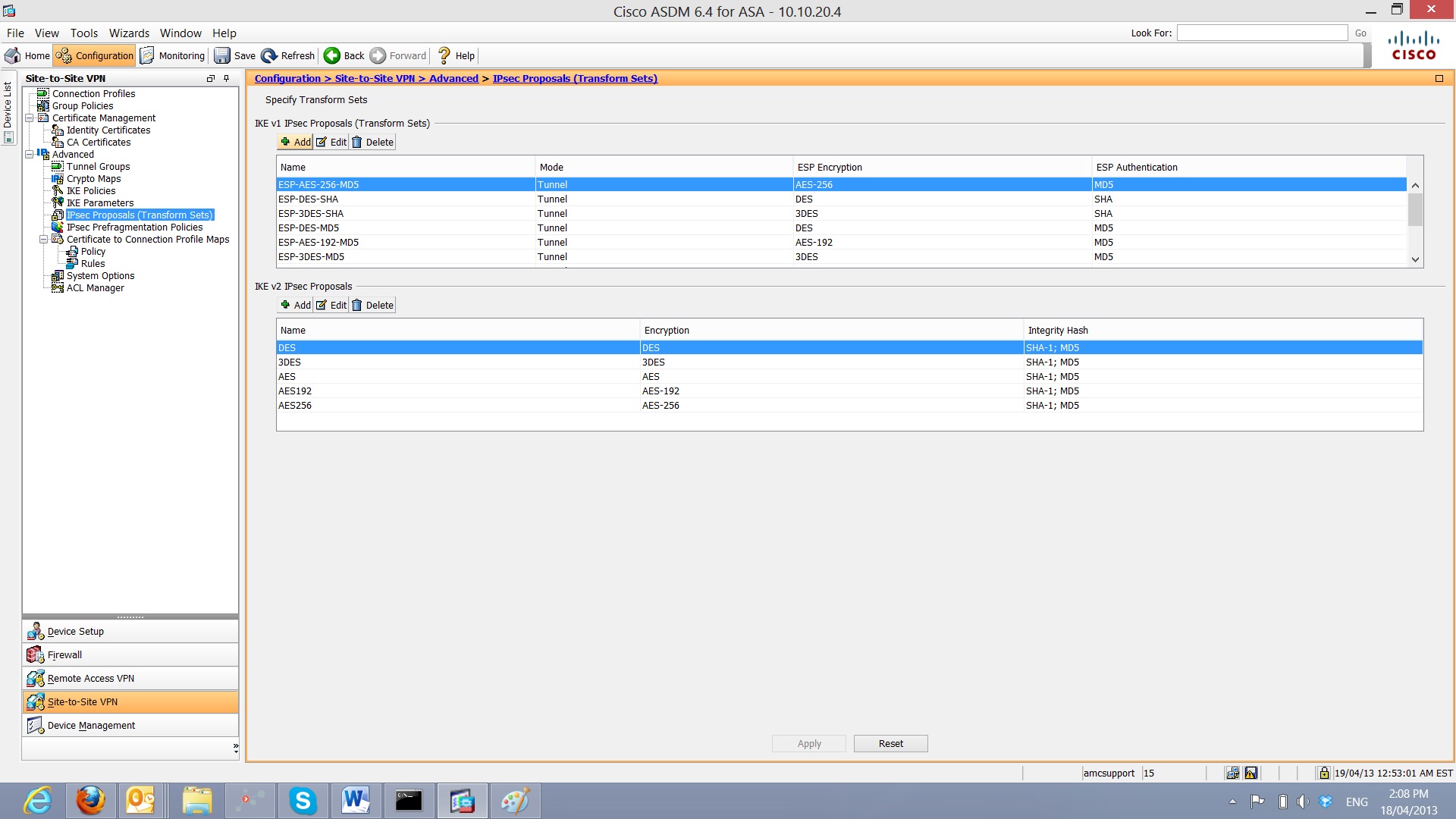
Task: Select the Site-to-Site VPN section
Action: point(130,701)
